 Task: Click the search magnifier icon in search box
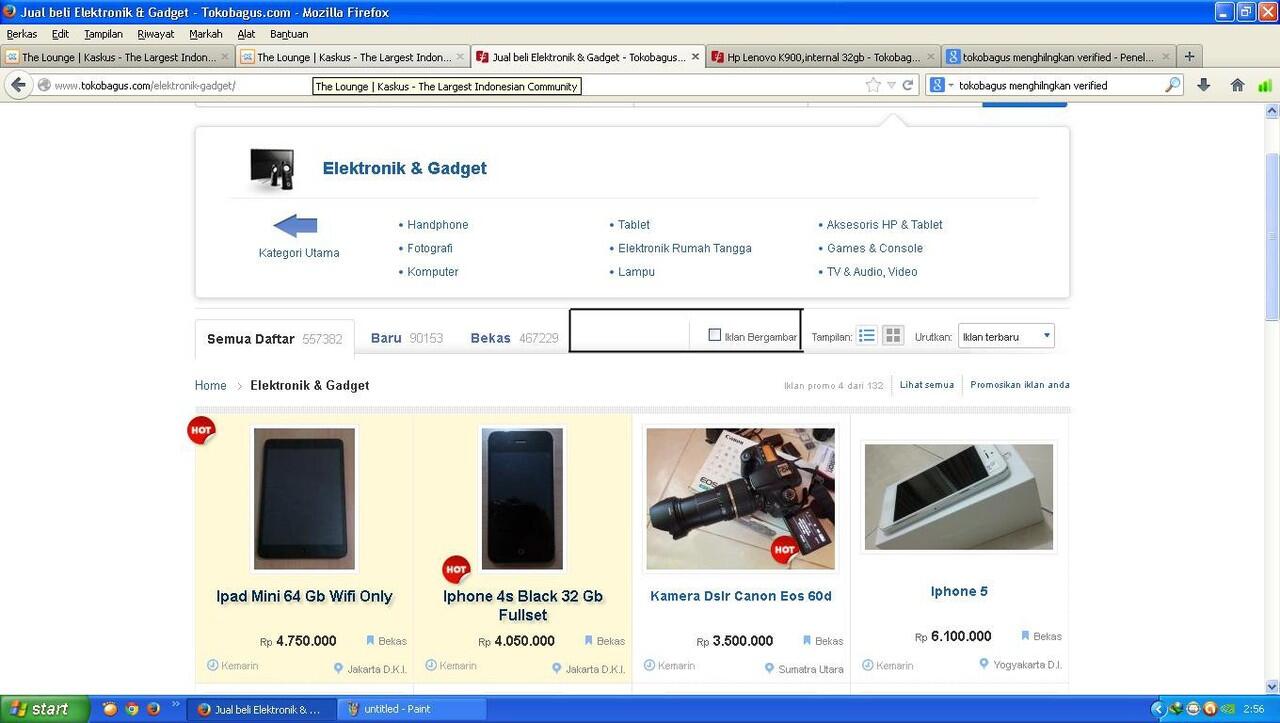[x=1172, y=85]
